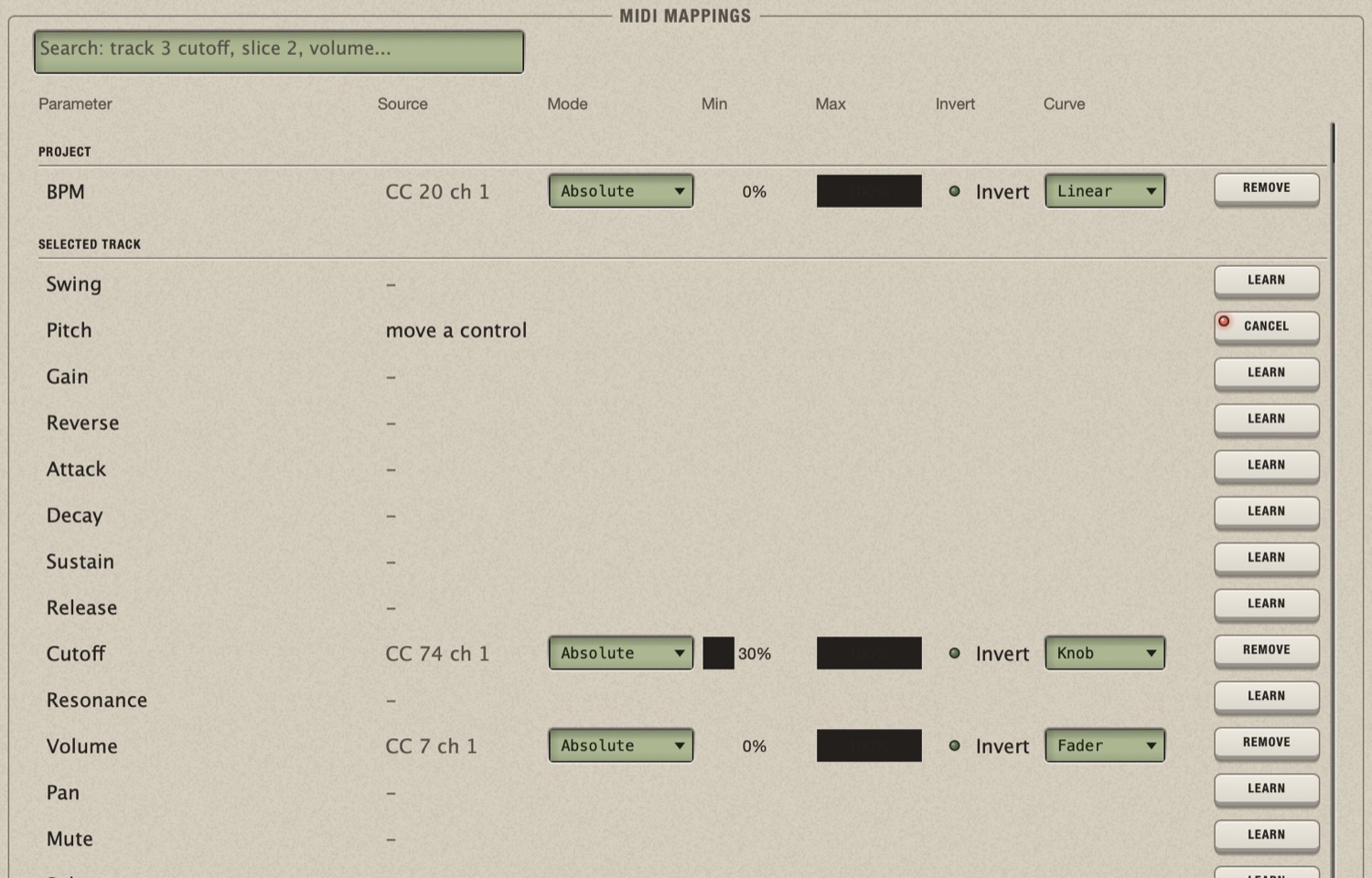The height and width of the screenshot is (878, 1372).
Task: Click the Cutoff Max value bar
Action: 869,653
